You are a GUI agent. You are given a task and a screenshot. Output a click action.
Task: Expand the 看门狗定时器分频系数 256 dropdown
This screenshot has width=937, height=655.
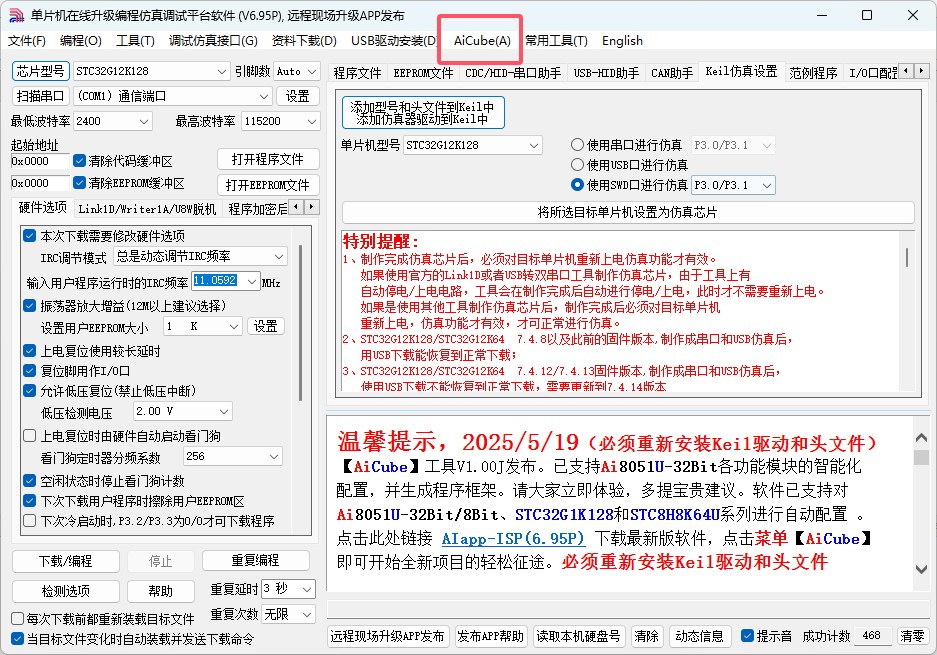[x=232, y=457]
